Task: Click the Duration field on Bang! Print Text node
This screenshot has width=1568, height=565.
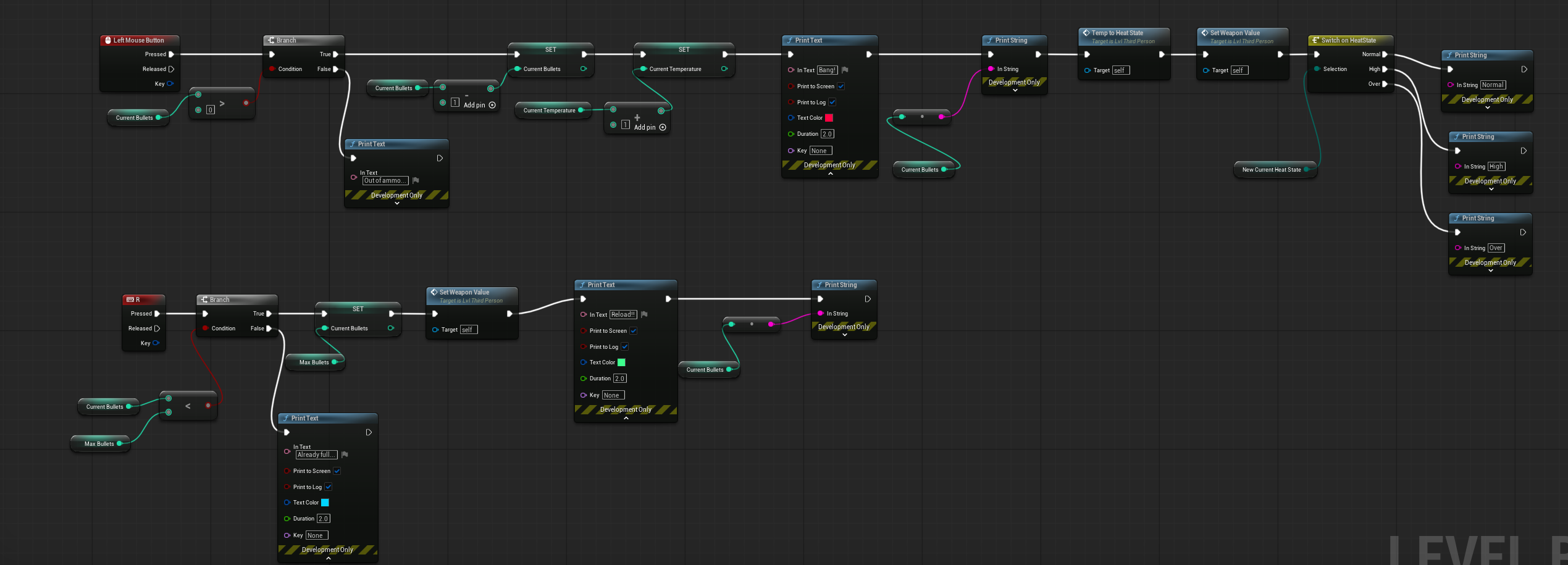Action: [x=828, y=134]
